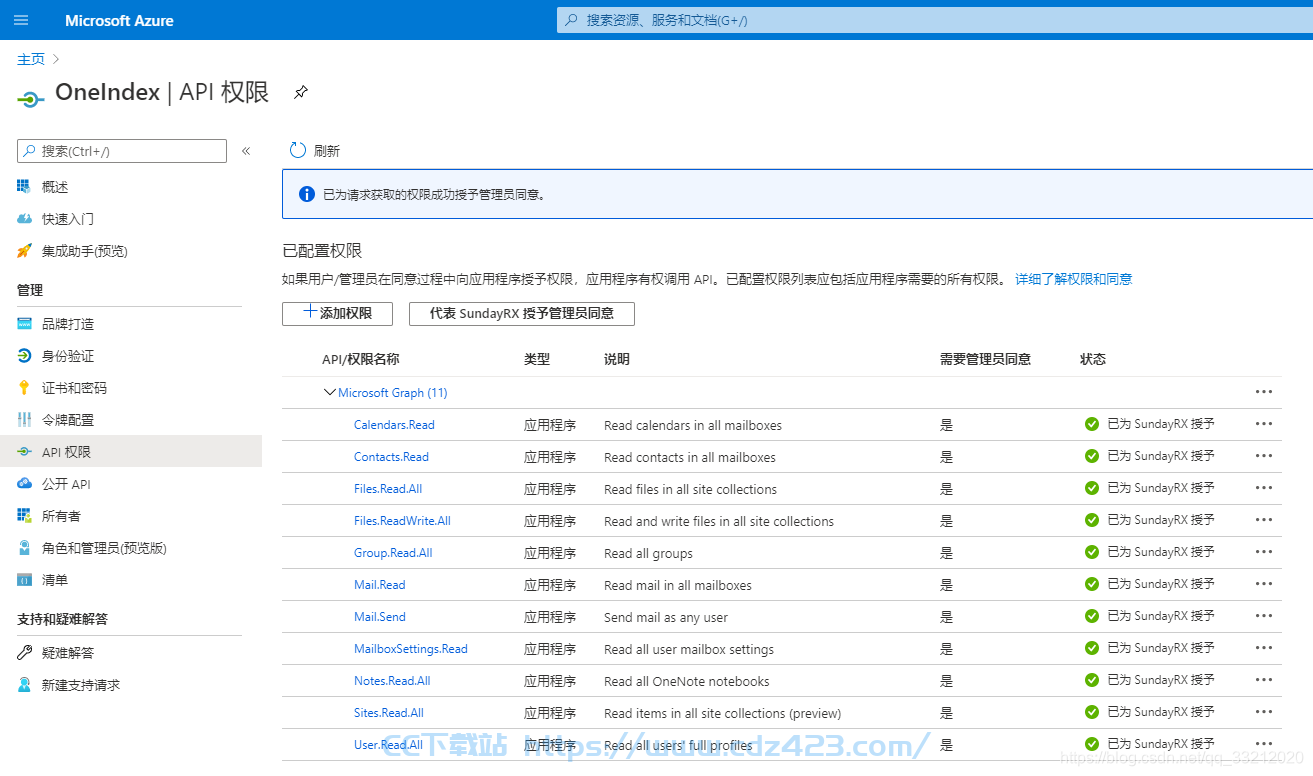Viewport: 1313px width, 776px height.
Task: Open the Calendars.Read permission link
Action: (394, 425)
